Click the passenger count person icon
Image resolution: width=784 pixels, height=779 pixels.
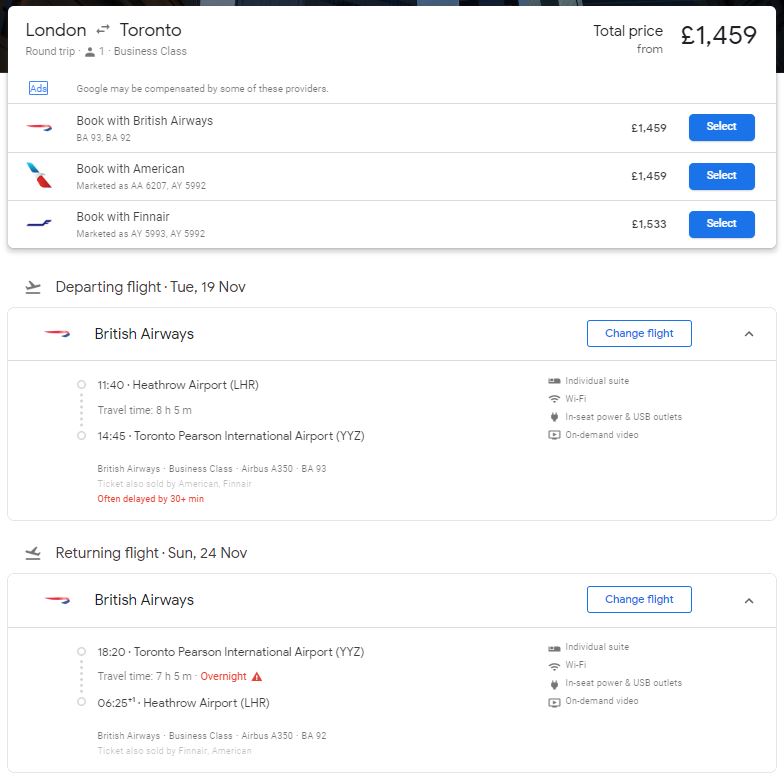(x=90, y=52)
